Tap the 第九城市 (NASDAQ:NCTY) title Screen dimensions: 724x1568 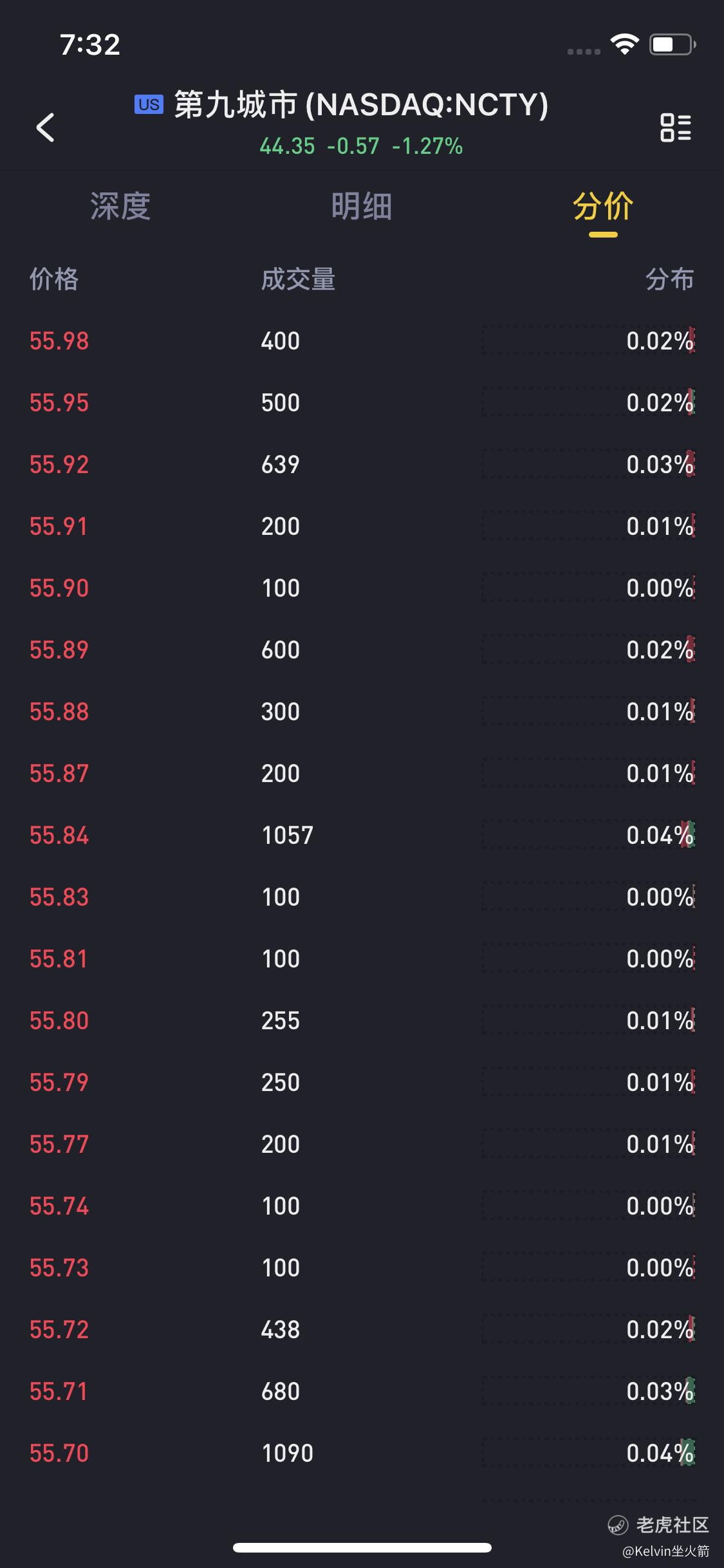[x=361, y=104]
